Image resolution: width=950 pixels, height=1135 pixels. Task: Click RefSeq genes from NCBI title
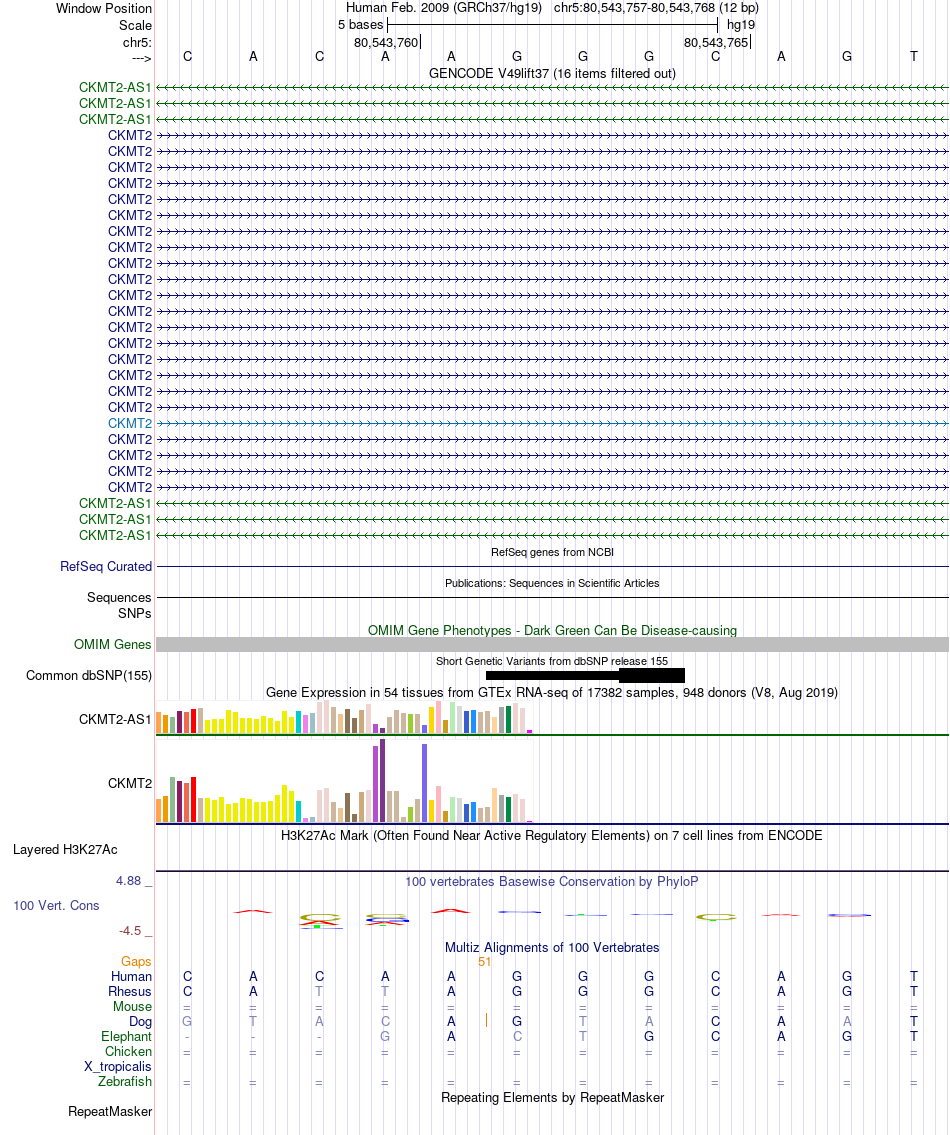(552, 552)
